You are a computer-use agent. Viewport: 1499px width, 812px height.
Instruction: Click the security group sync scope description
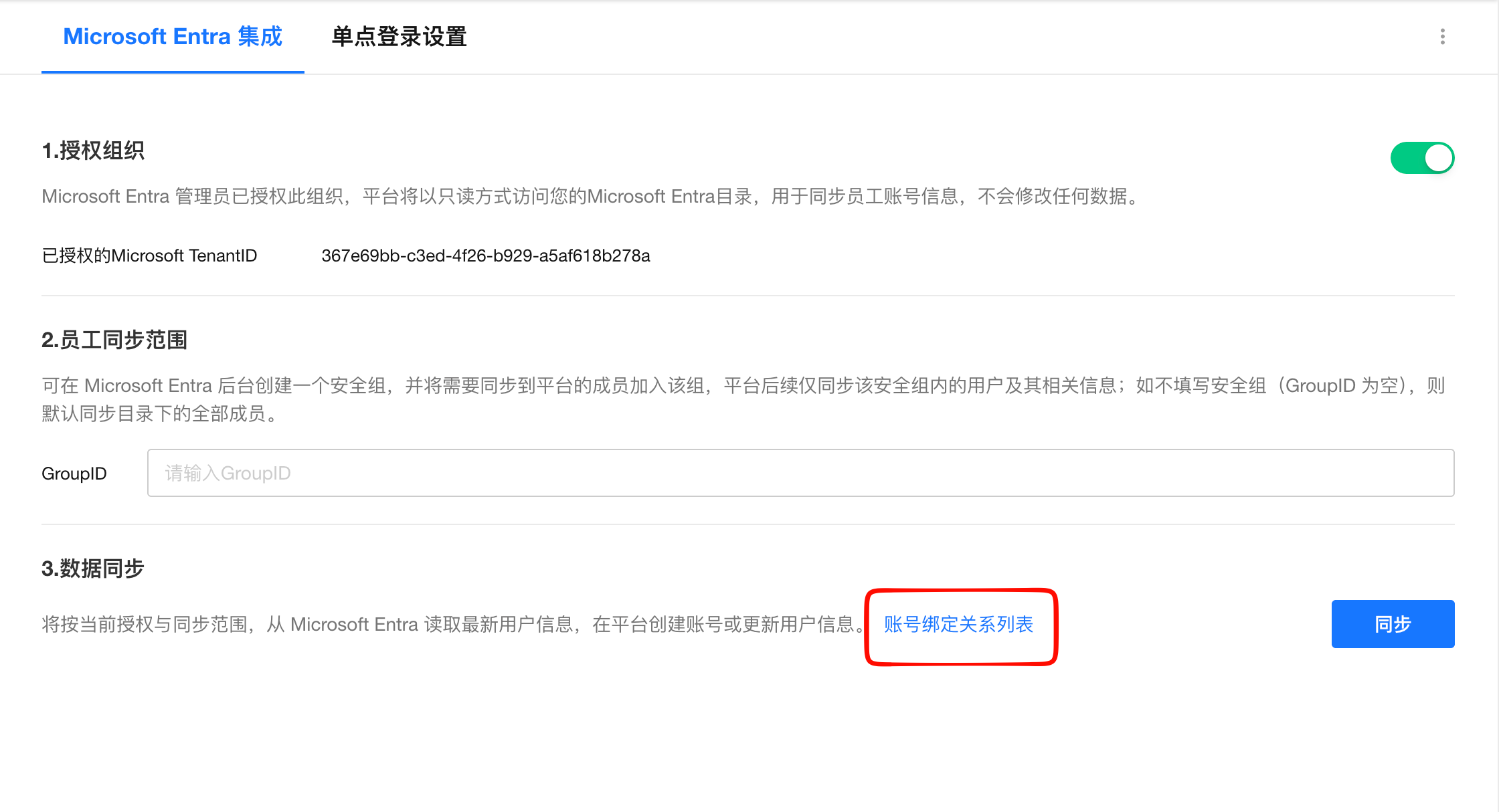(x=743, y=399)
